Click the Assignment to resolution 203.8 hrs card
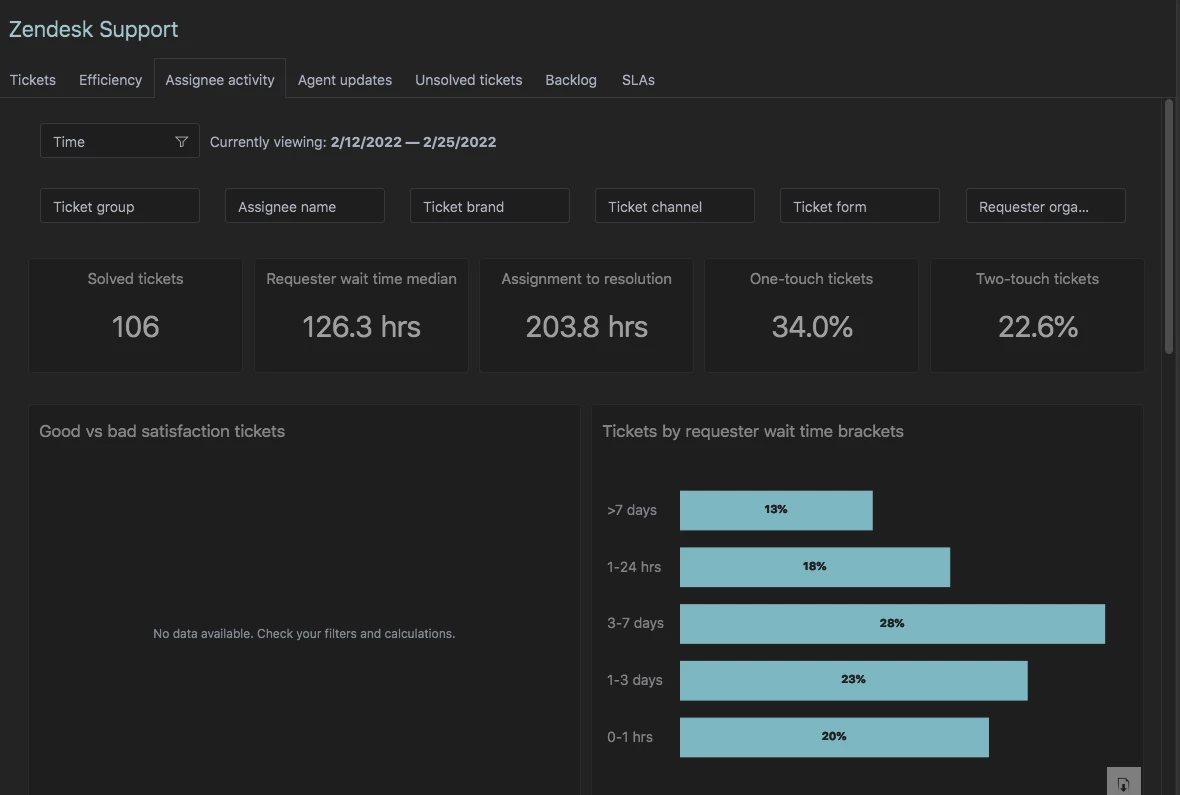Image resolution: width=1180 pixels, height=795 pixels. tap(586, 315)
